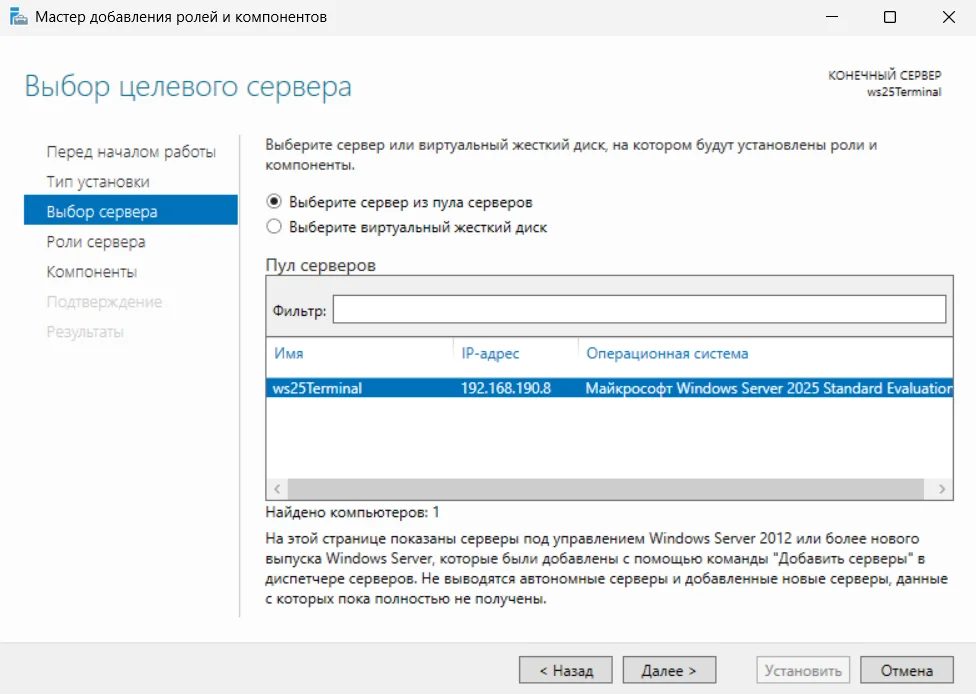Maximize the wizard window
This screenshot has width=976, height=694.
click(890, 17)
